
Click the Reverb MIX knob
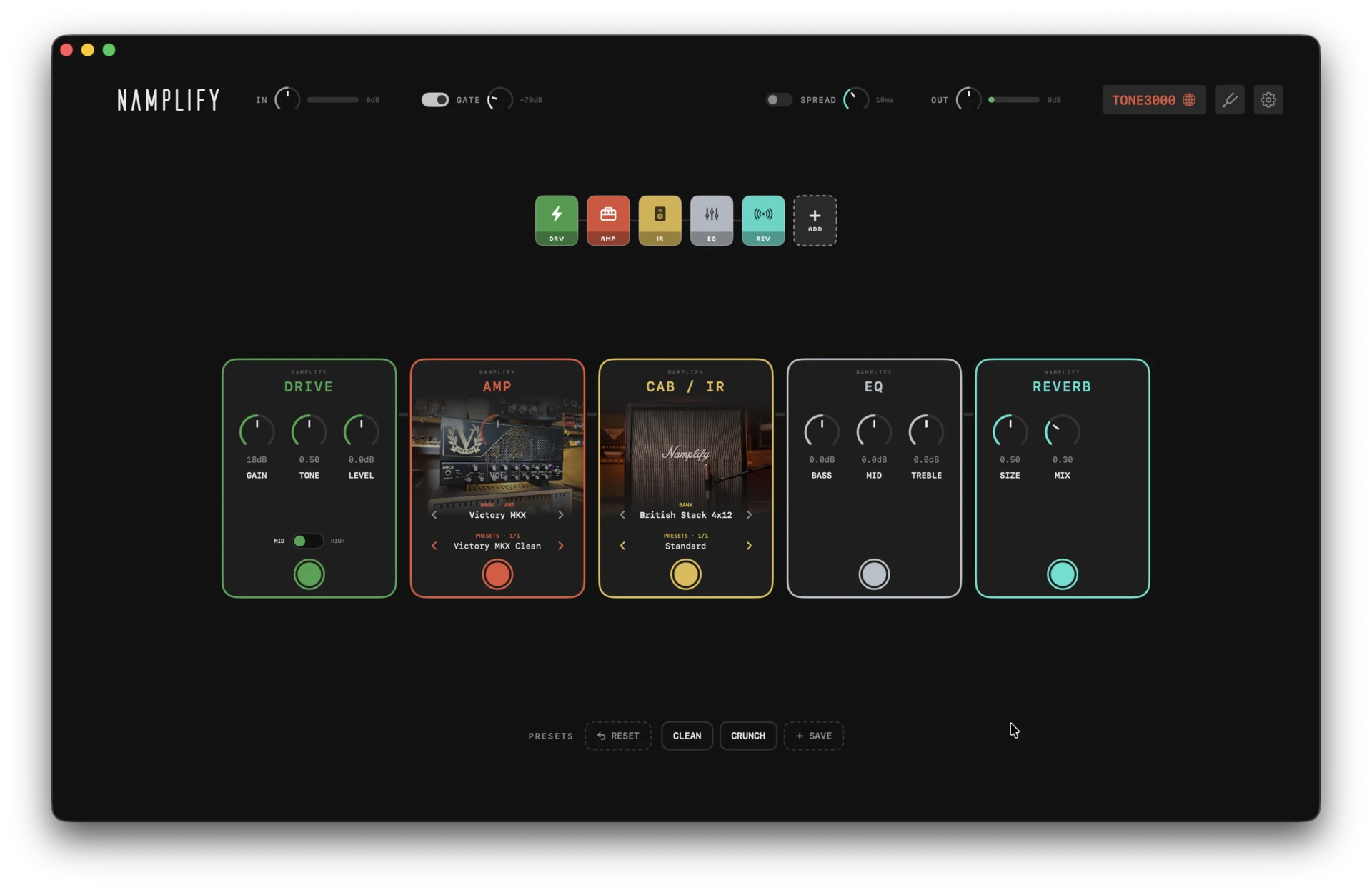click(1062, 431)
